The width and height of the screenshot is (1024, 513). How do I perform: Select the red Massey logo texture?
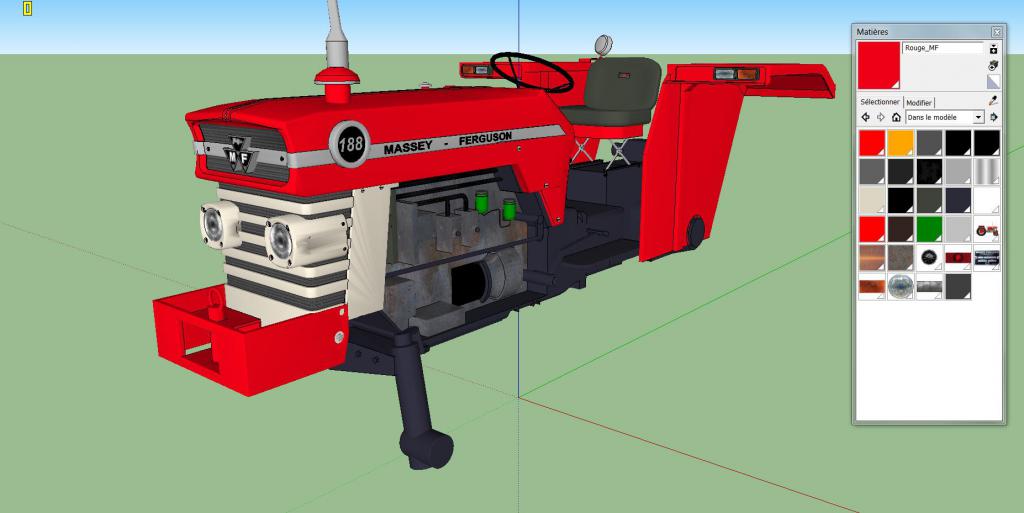957,258
